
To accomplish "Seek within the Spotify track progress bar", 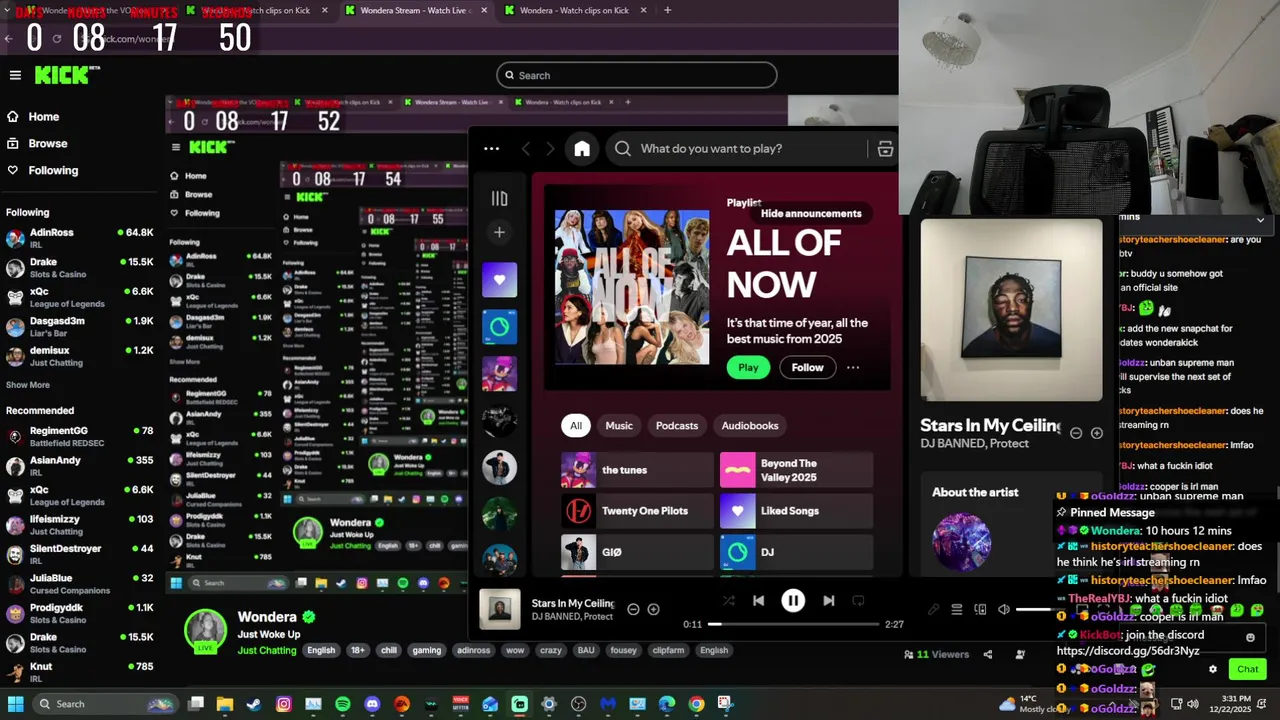I will pos(793,624).
